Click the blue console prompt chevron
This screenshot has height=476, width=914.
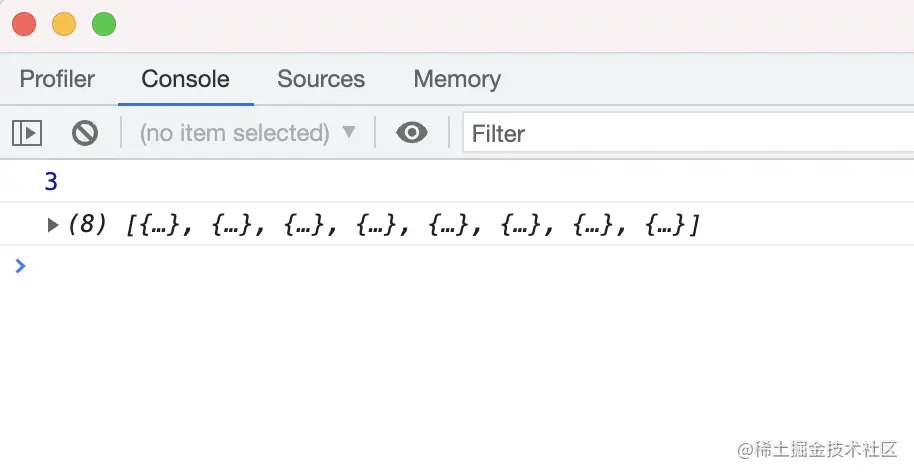click(x=20, y=266)
